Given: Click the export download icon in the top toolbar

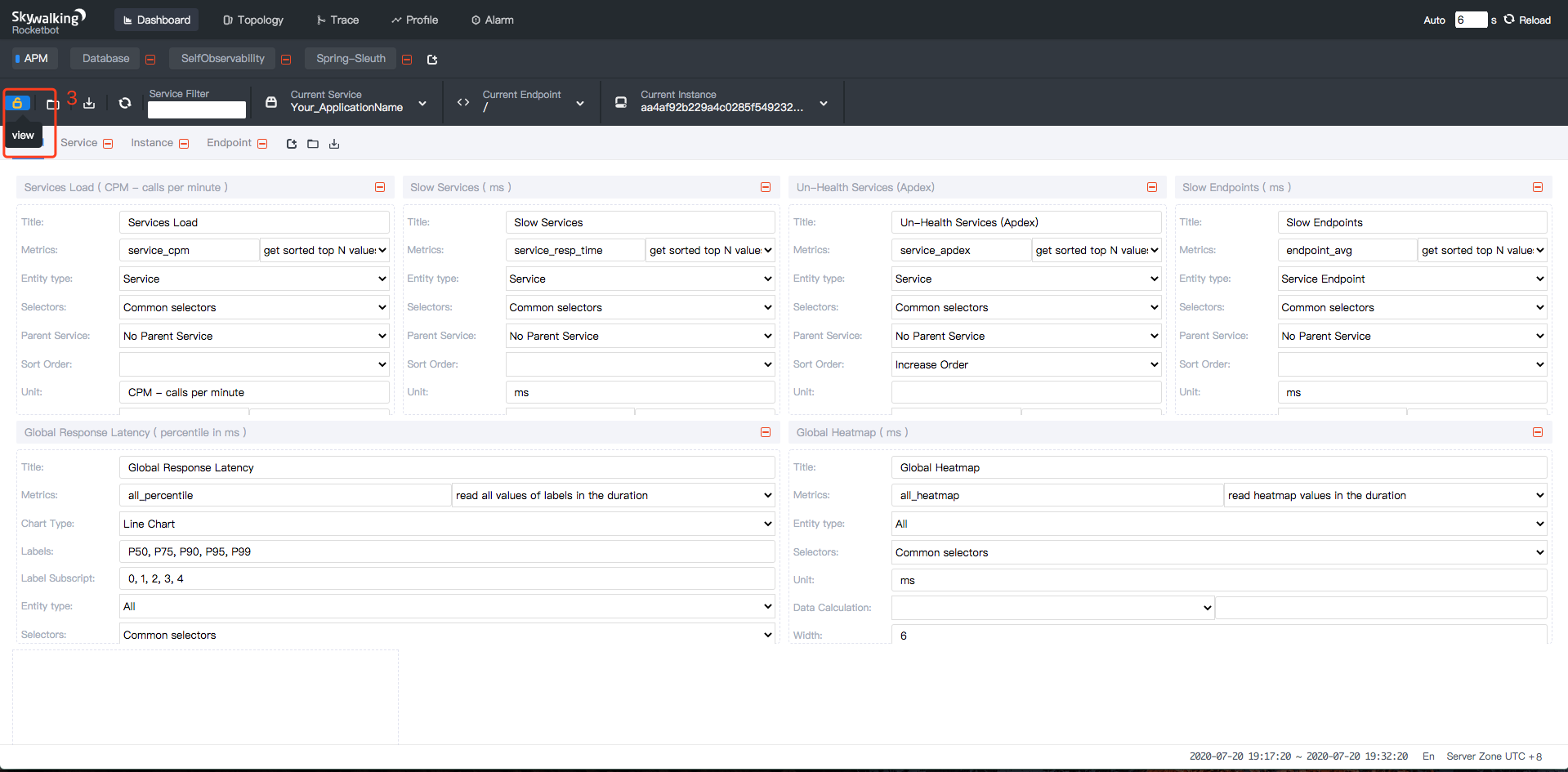Looking at the screenshot, I should click(x=89, y=103).
